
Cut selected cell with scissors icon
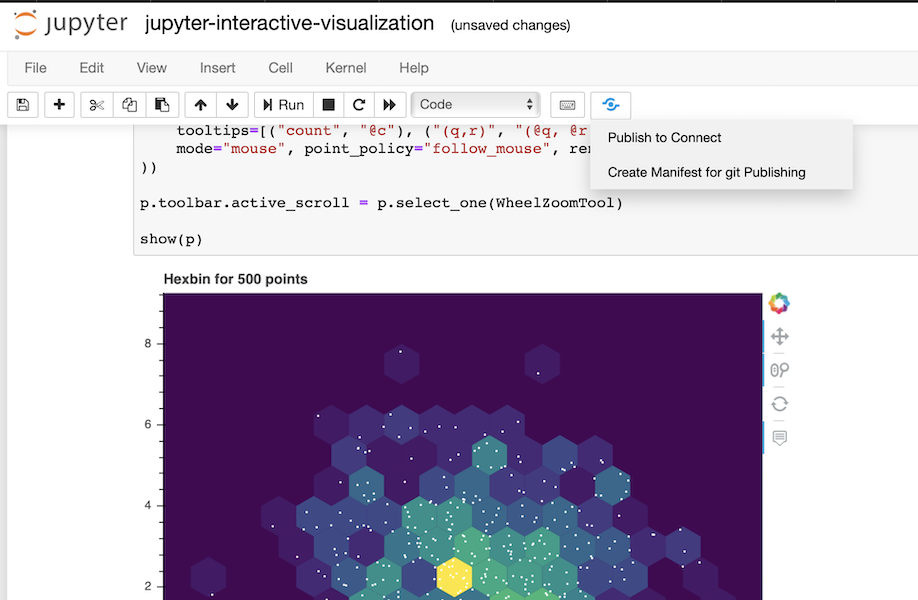tap(96, 104)
